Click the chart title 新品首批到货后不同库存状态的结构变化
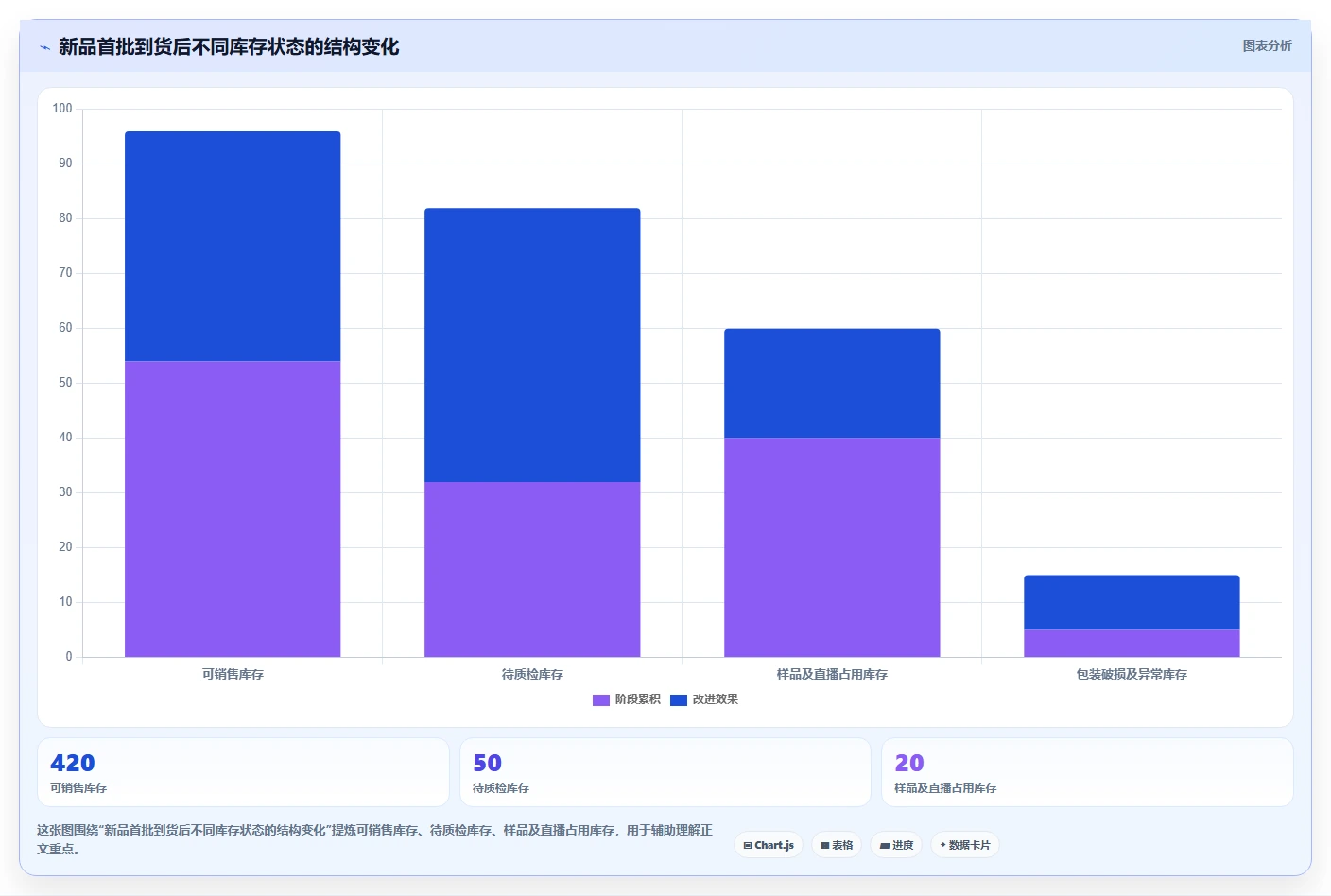 pos(229,47)
